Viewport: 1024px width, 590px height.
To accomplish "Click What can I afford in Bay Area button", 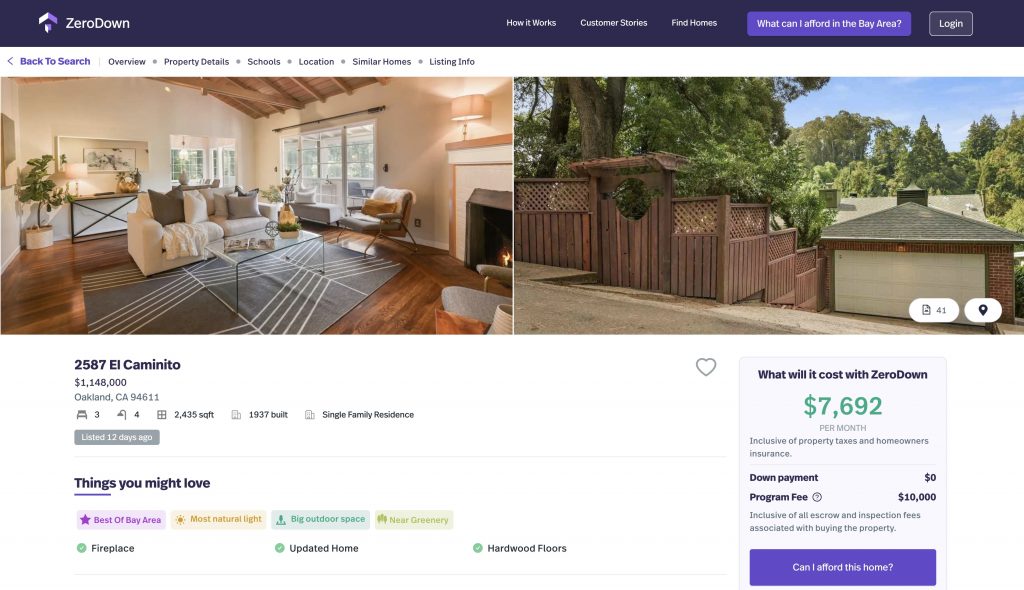I will (x=829, y=24).
